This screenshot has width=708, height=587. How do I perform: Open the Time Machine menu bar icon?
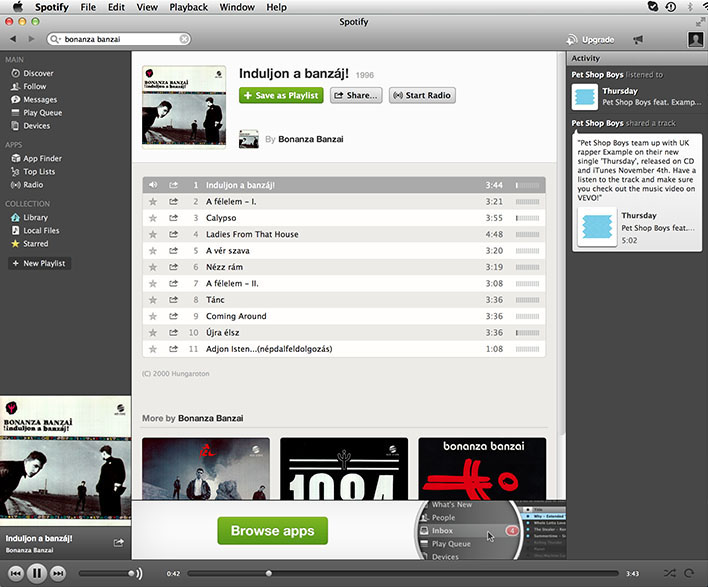[x=671, y=7]
